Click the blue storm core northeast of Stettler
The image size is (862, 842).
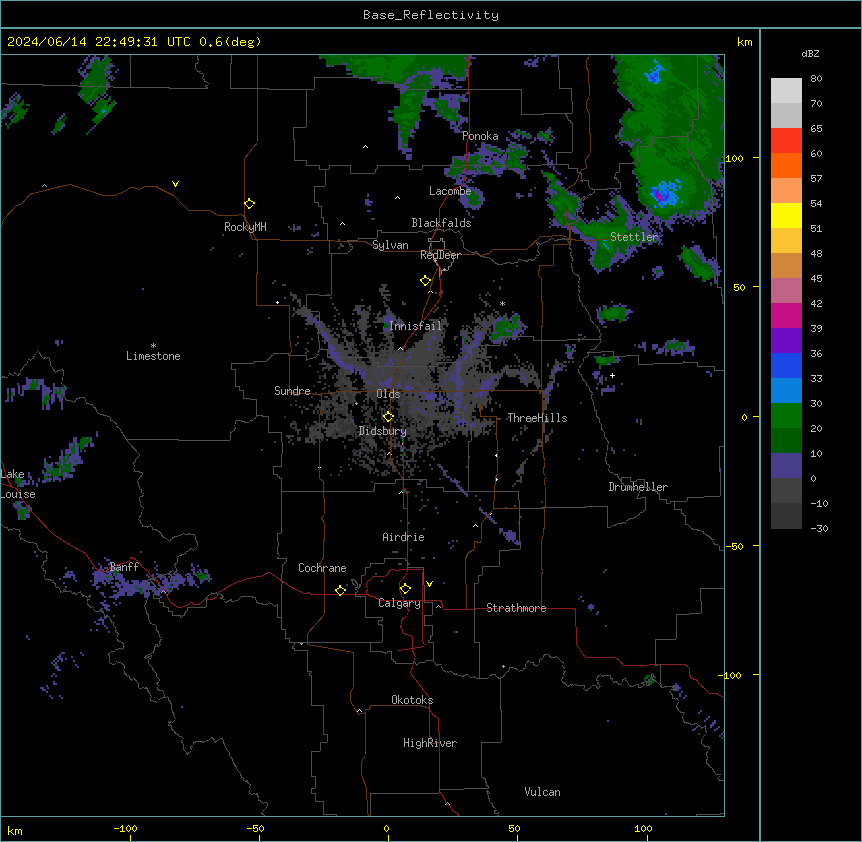[x=665, y=193]
